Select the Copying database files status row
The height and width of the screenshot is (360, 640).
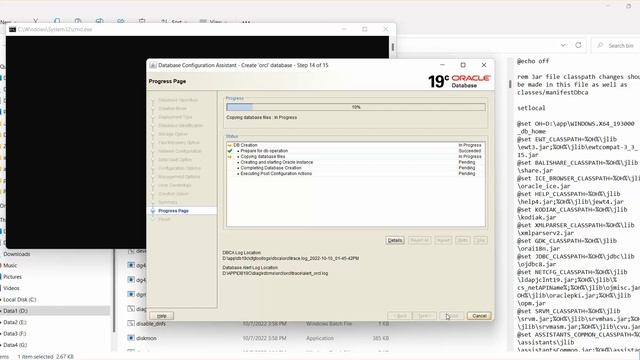coord(356,157)
